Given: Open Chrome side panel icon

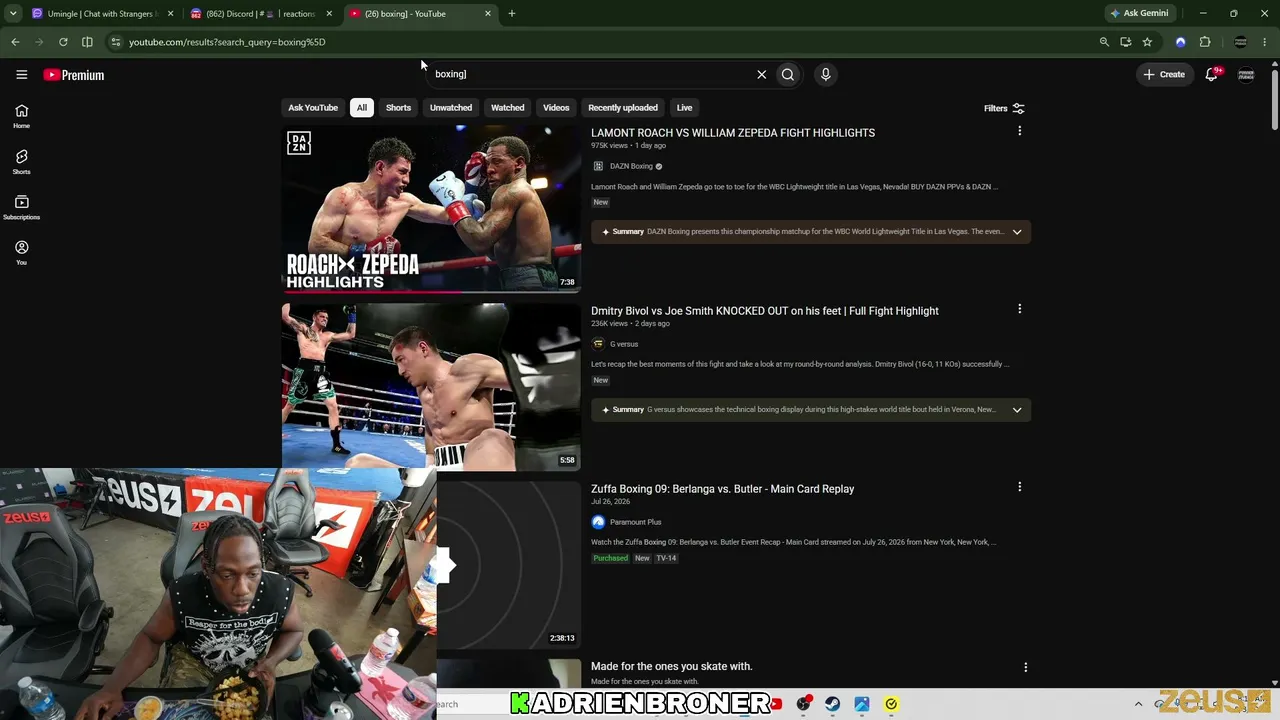Looking at the screenshot, I should 87,42.
